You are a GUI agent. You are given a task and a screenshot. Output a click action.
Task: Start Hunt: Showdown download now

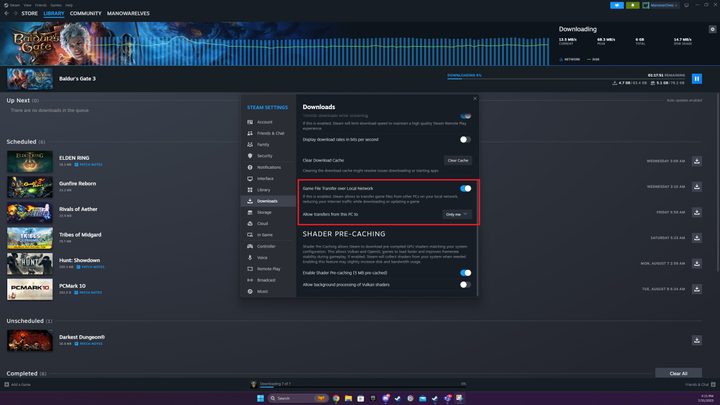[x=697, y=264]
